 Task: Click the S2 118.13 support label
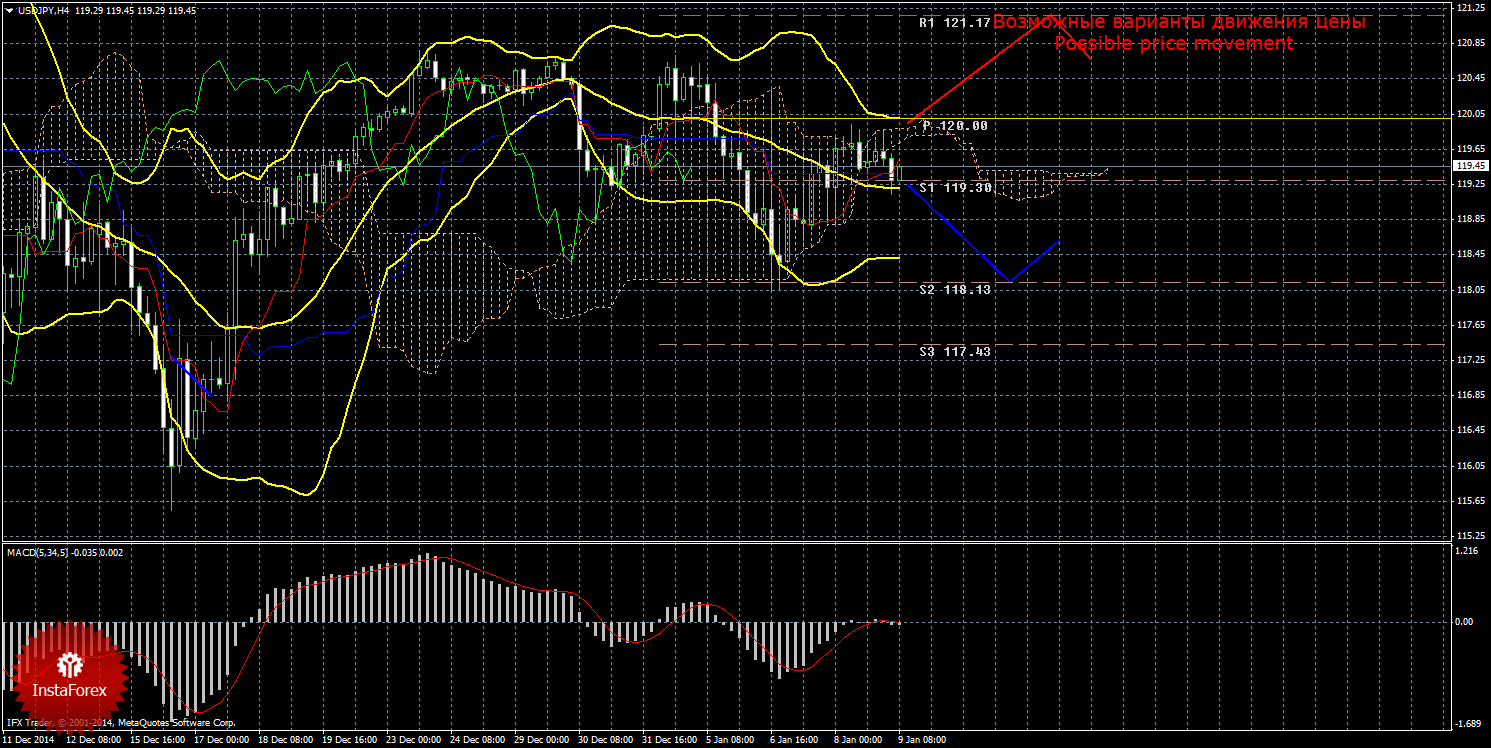click(955, 289)
